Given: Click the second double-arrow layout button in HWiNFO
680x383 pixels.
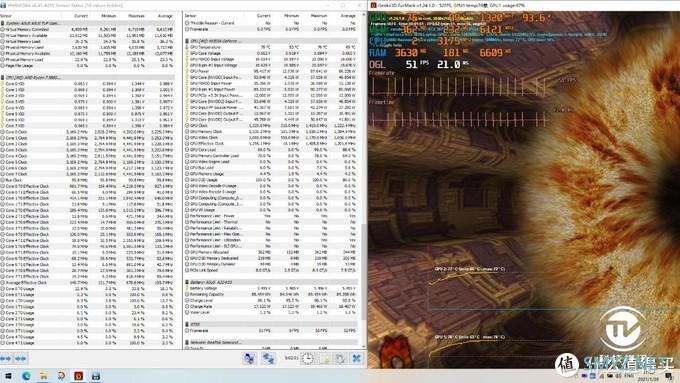Looking at the screenshot, I should pos(20,358).
